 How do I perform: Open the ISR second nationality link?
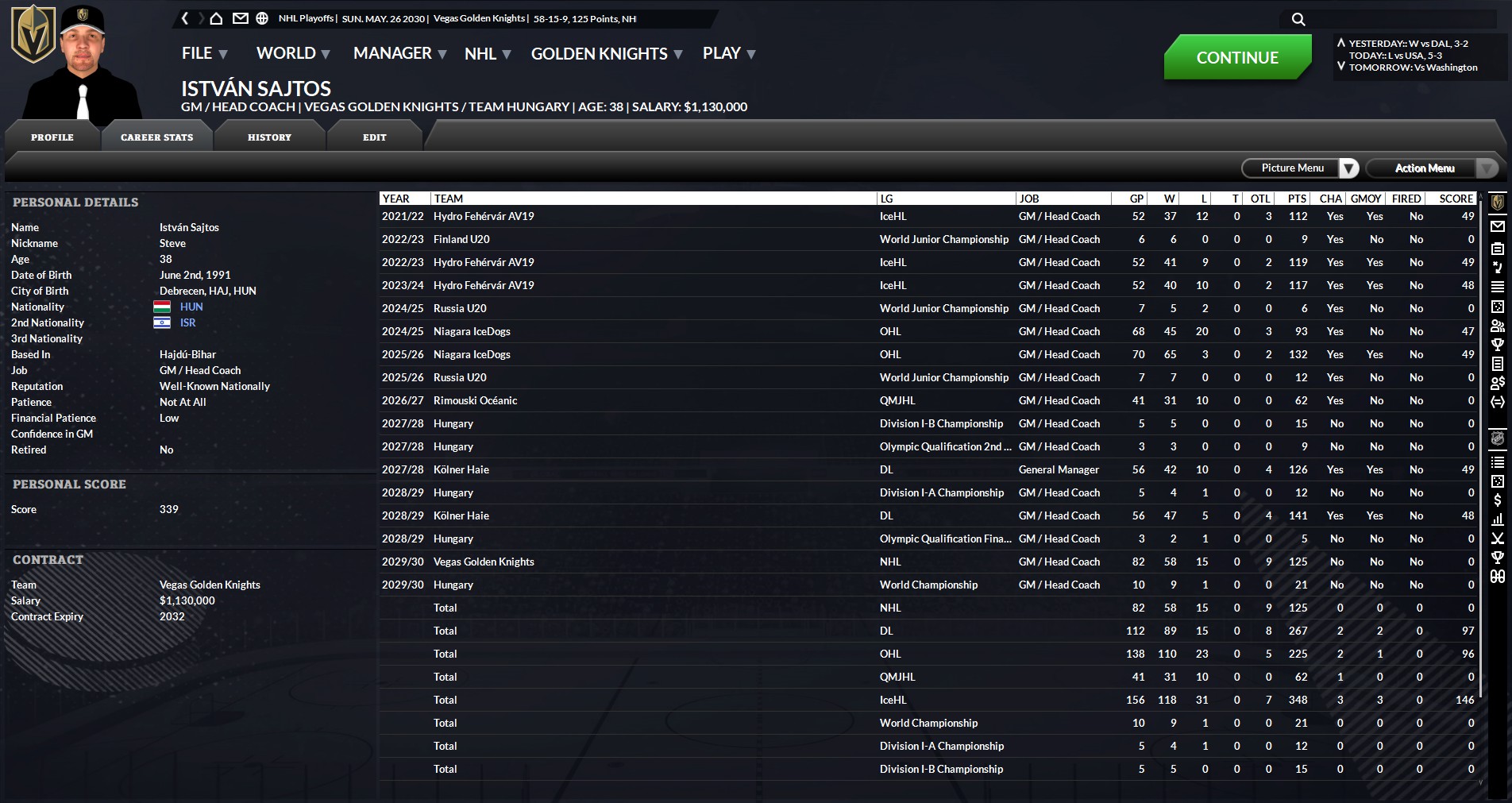(187, 322)
